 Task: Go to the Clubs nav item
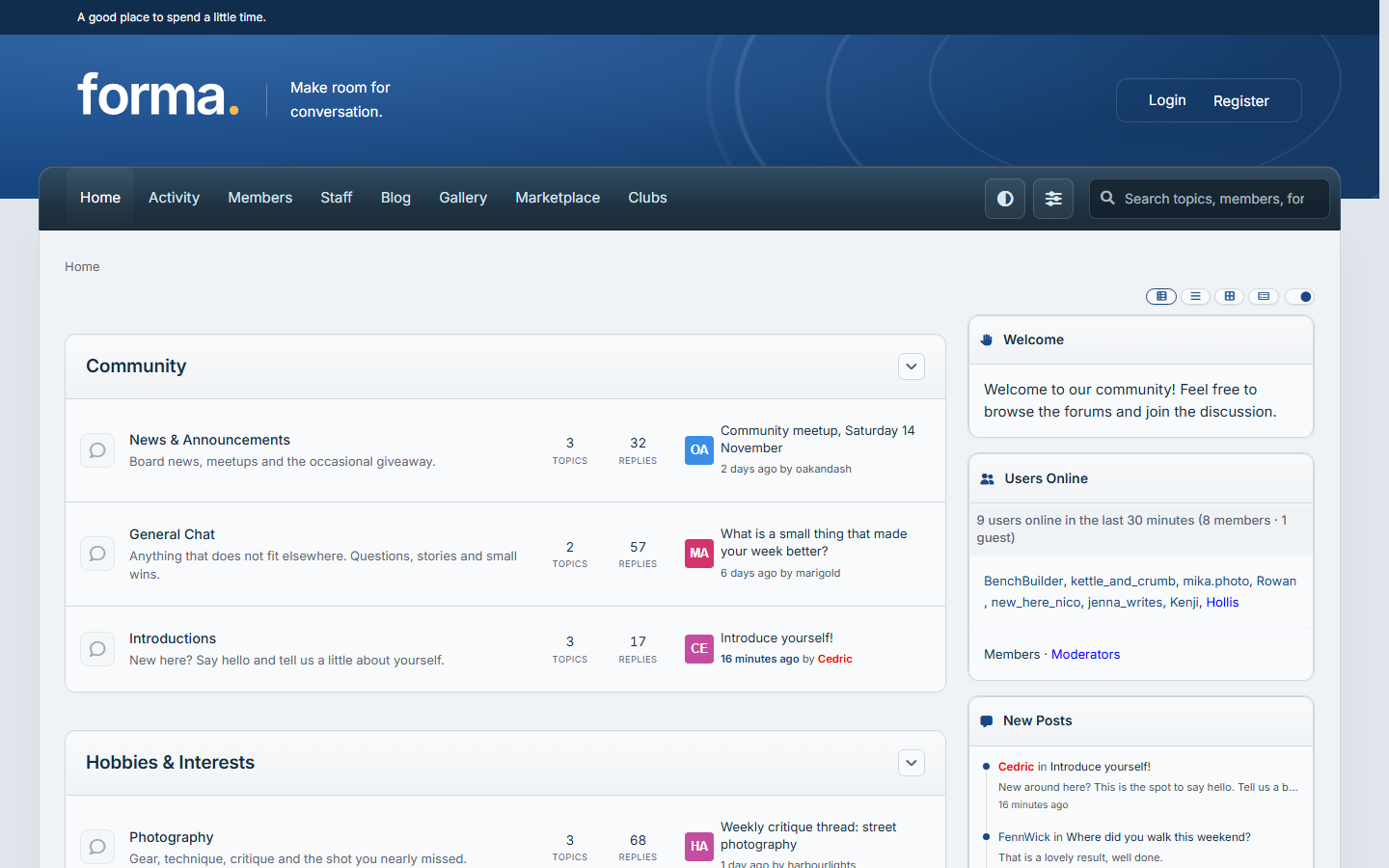pos(647,198)
